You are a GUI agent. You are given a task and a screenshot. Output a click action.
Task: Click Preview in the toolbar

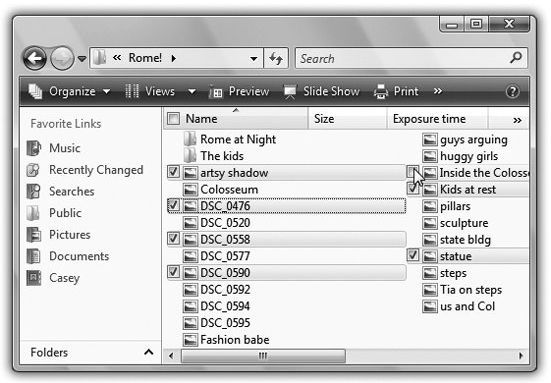click(x=239, y=92)
